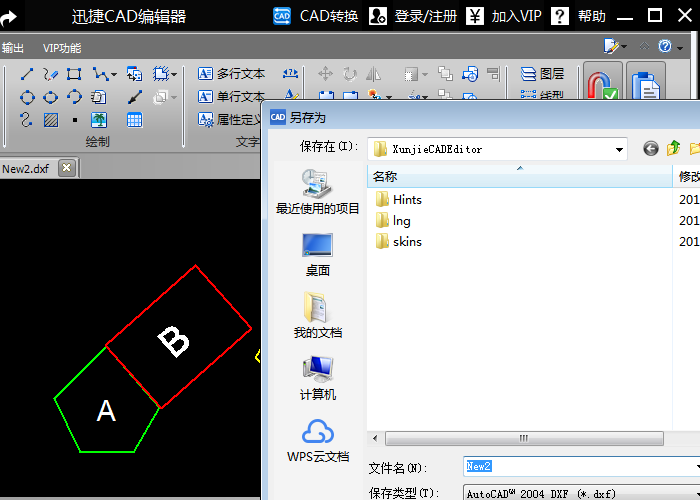Sort by 名称 column header
Screen dimensions: 700x500
[520, 176]
